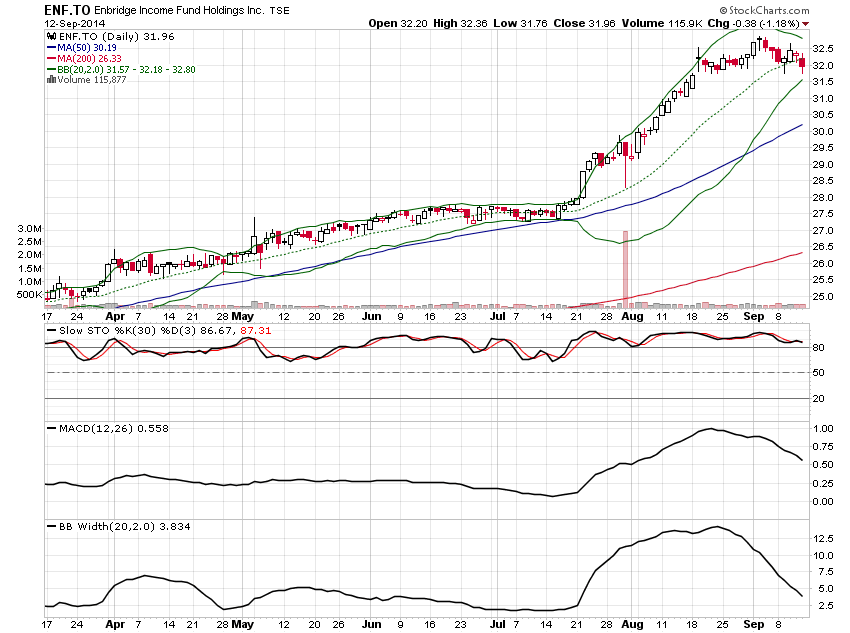Click the 0.00 label on MACD axis
850x633 pixels.
tap(823, 502)
